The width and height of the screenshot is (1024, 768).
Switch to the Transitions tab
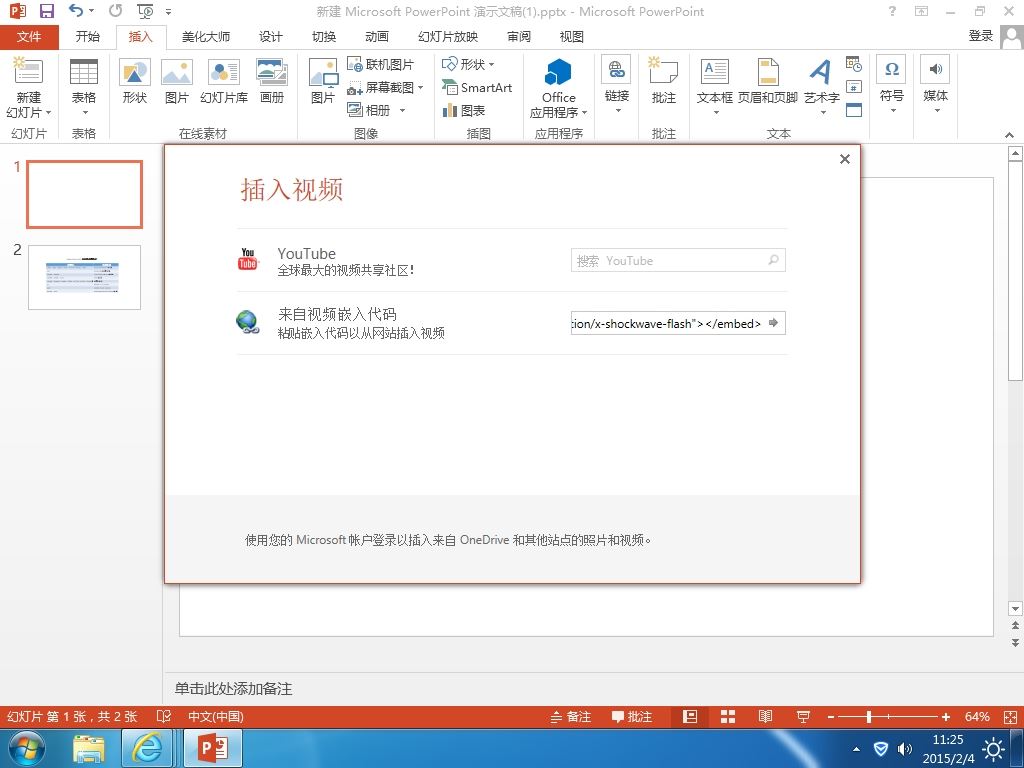[x=324, y=37]
